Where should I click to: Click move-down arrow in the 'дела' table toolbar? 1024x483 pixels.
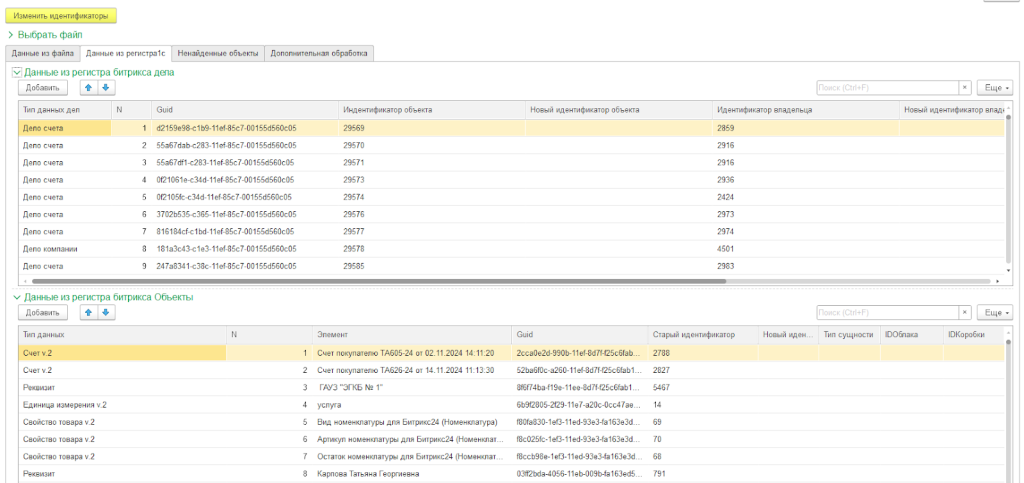tap(107, 88)
